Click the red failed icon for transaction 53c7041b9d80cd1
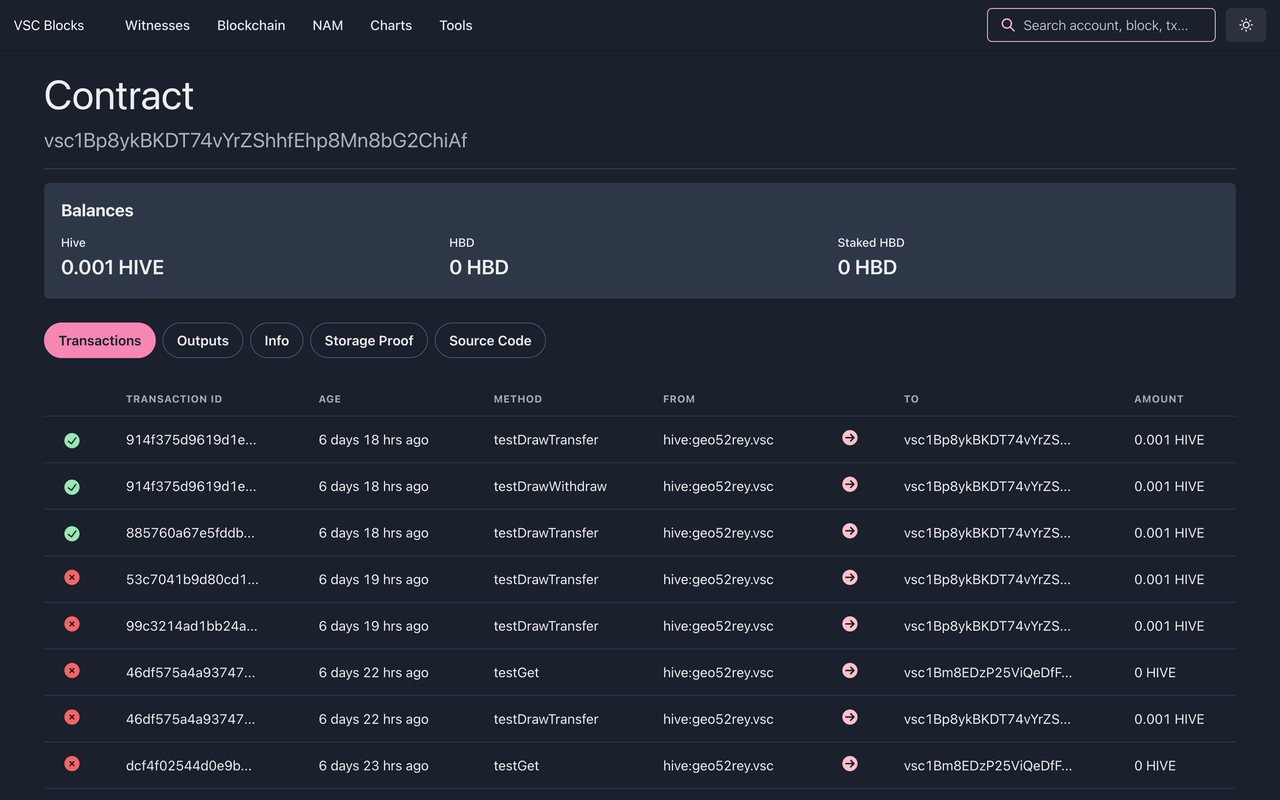The image size is (1280, 800). pyautogui.click(x=72, y=578)
